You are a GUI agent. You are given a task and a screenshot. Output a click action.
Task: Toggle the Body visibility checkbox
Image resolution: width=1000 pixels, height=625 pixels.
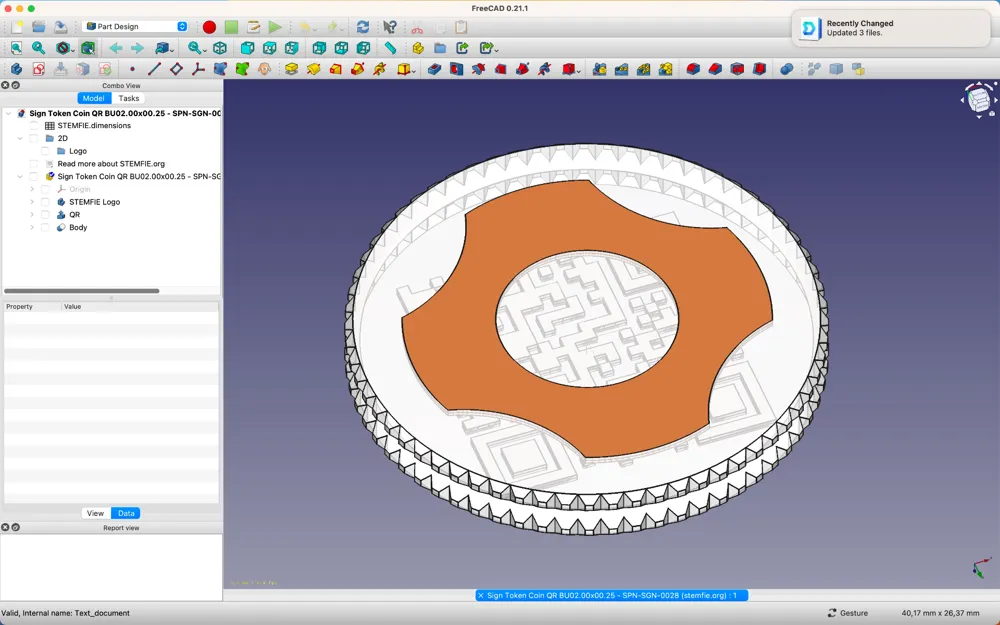(45, 228)
